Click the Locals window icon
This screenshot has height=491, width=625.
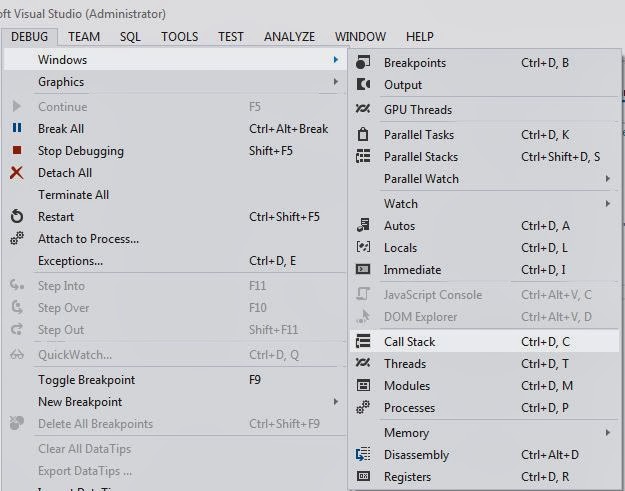(x=363, y=247)
